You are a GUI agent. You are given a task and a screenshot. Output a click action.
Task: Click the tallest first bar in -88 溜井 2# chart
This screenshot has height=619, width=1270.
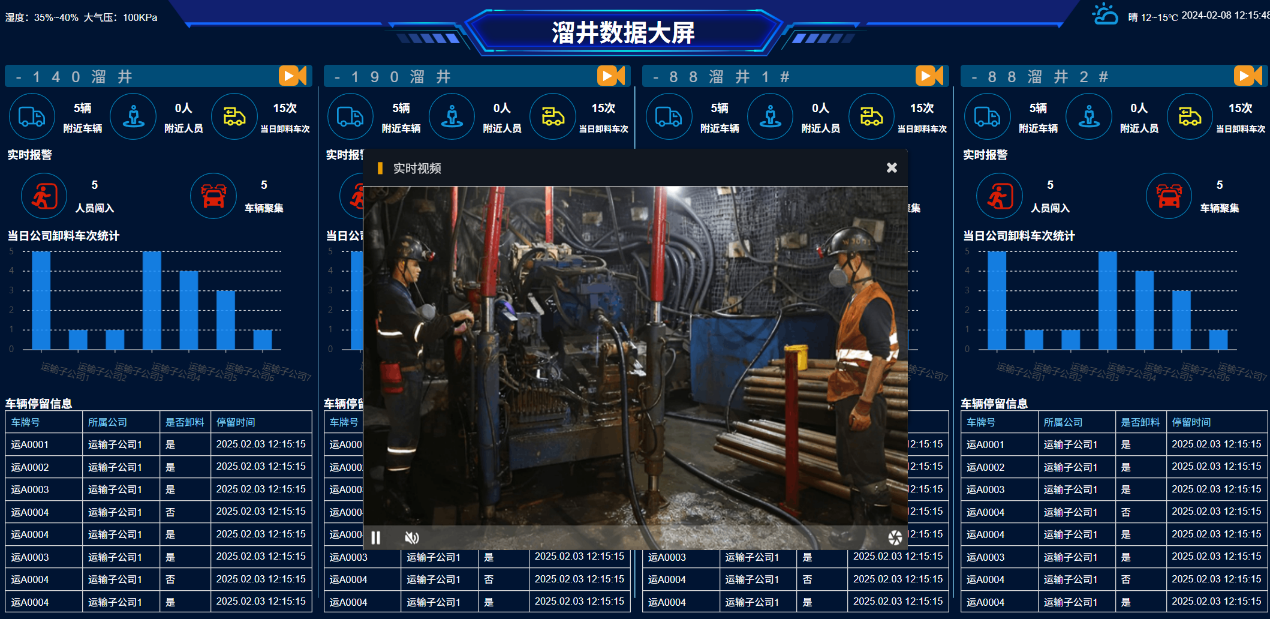(997, 300)
